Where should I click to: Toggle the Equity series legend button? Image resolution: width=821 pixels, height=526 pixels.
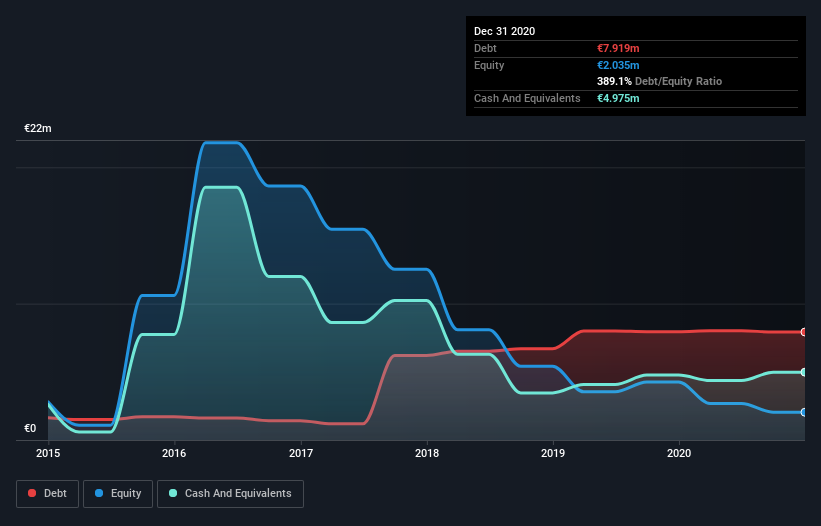118,494
